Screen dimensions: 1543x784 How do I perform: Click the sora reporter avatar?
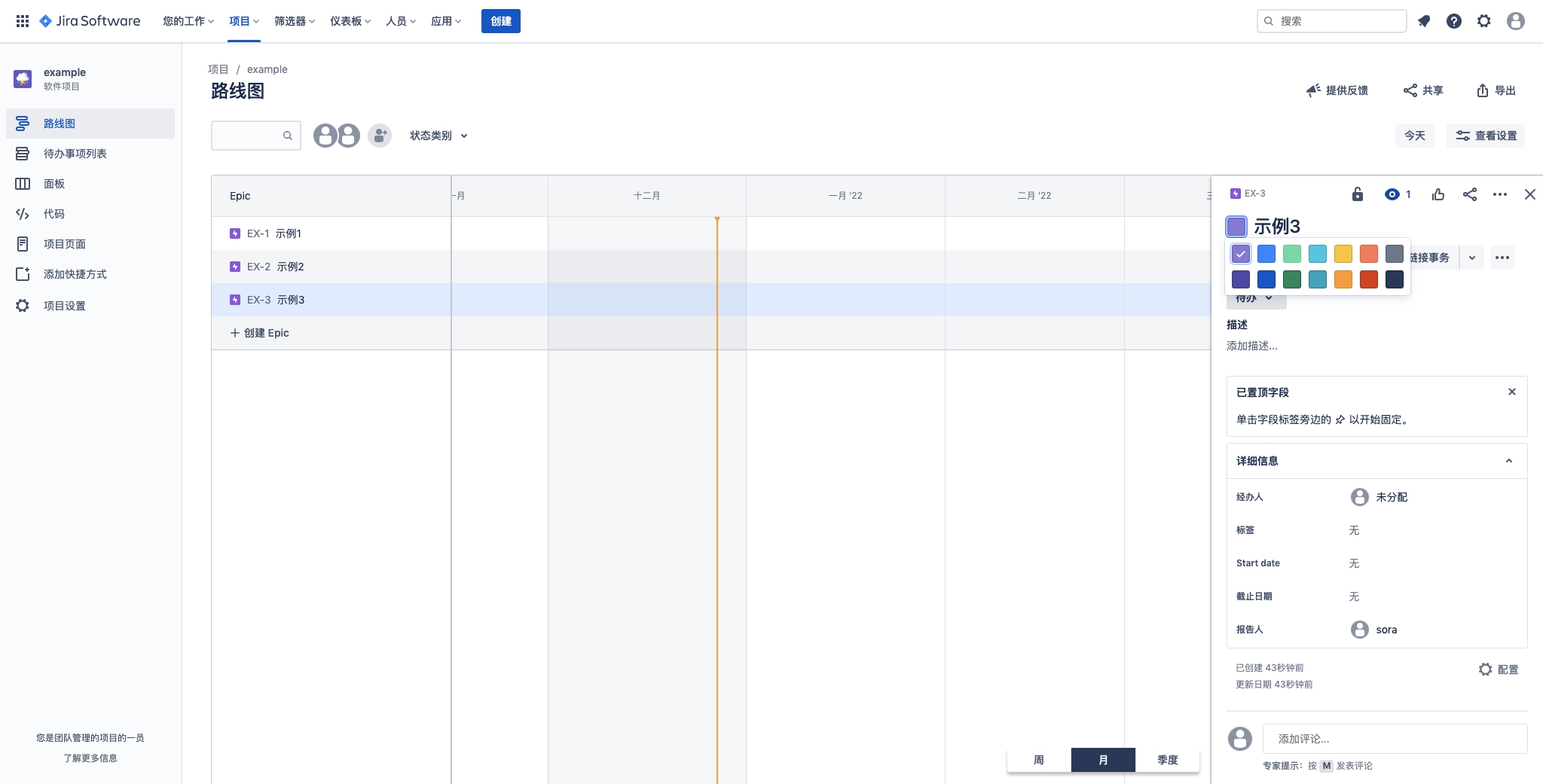pos(1359,630)
